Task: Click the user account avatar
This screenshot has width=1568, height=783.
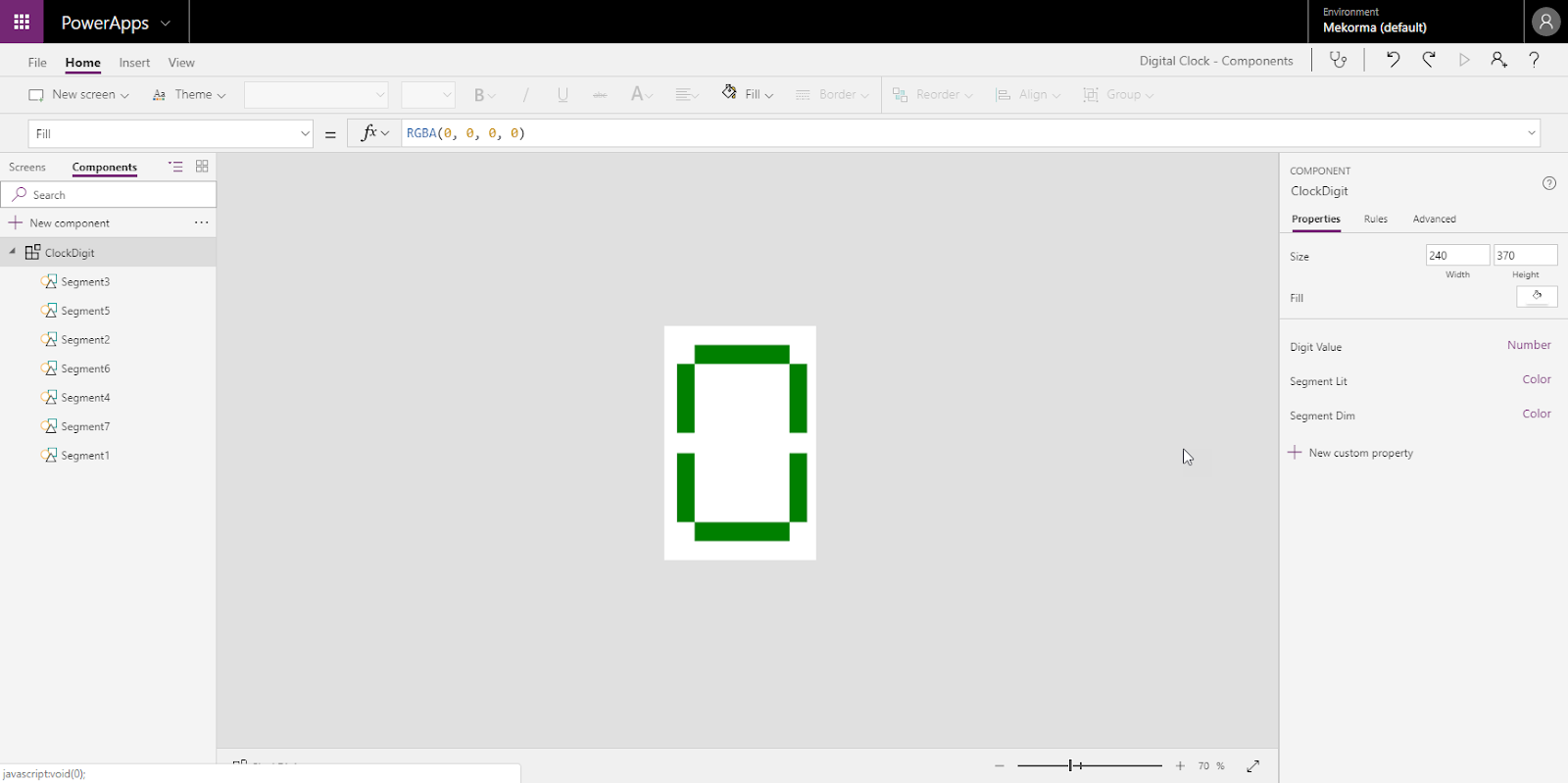Action: click(x=1545, y=22)
